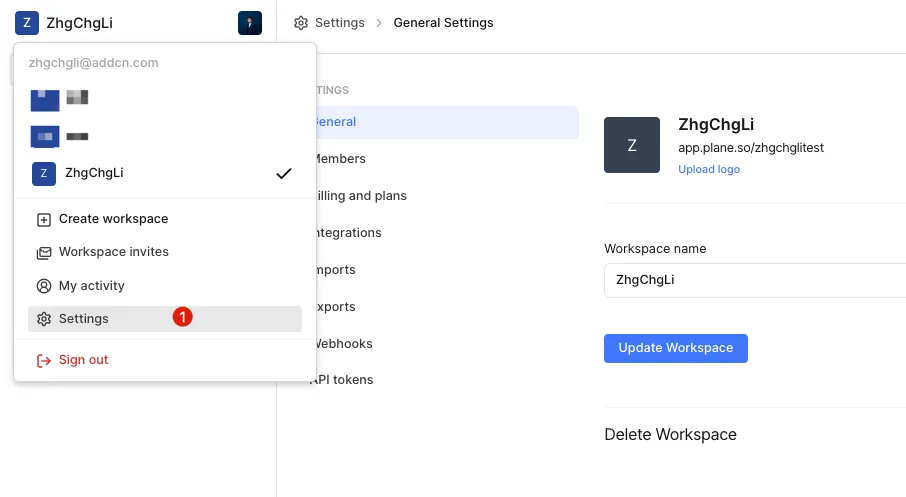Screen dimensions: 906x497
Task: Click the Sign out arrow icon
Action: pyautogui.click(x=44, y=360)
